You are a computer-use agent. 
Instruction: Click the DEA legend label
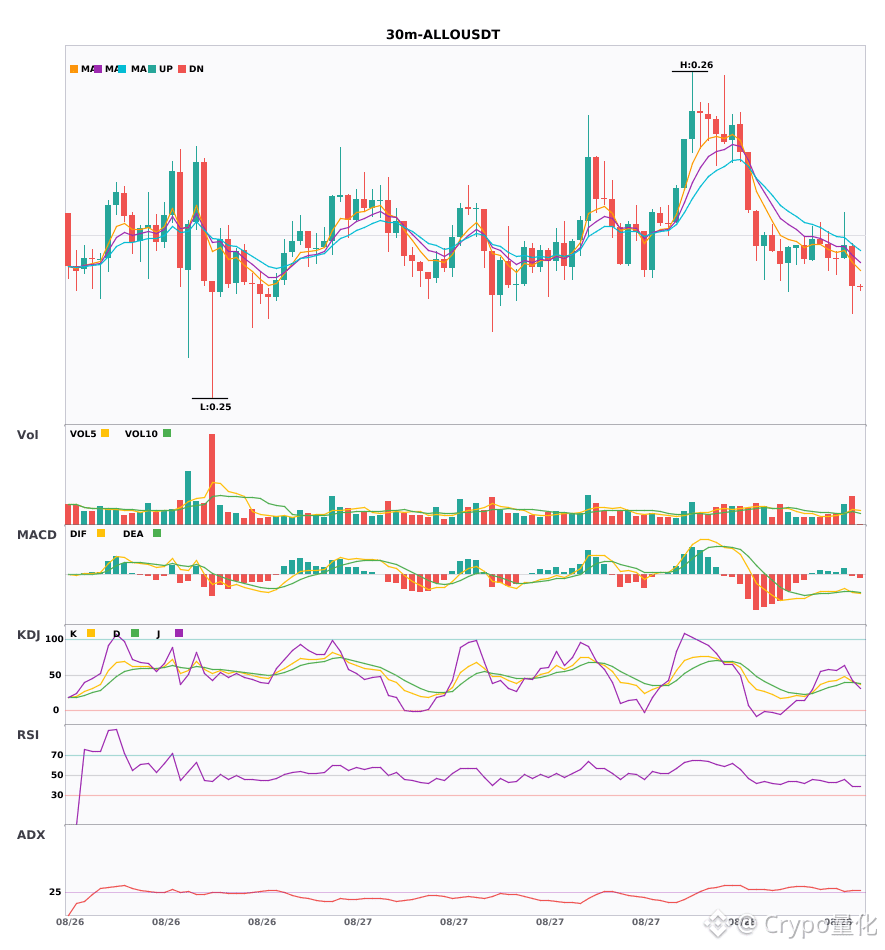coord(133,534)
